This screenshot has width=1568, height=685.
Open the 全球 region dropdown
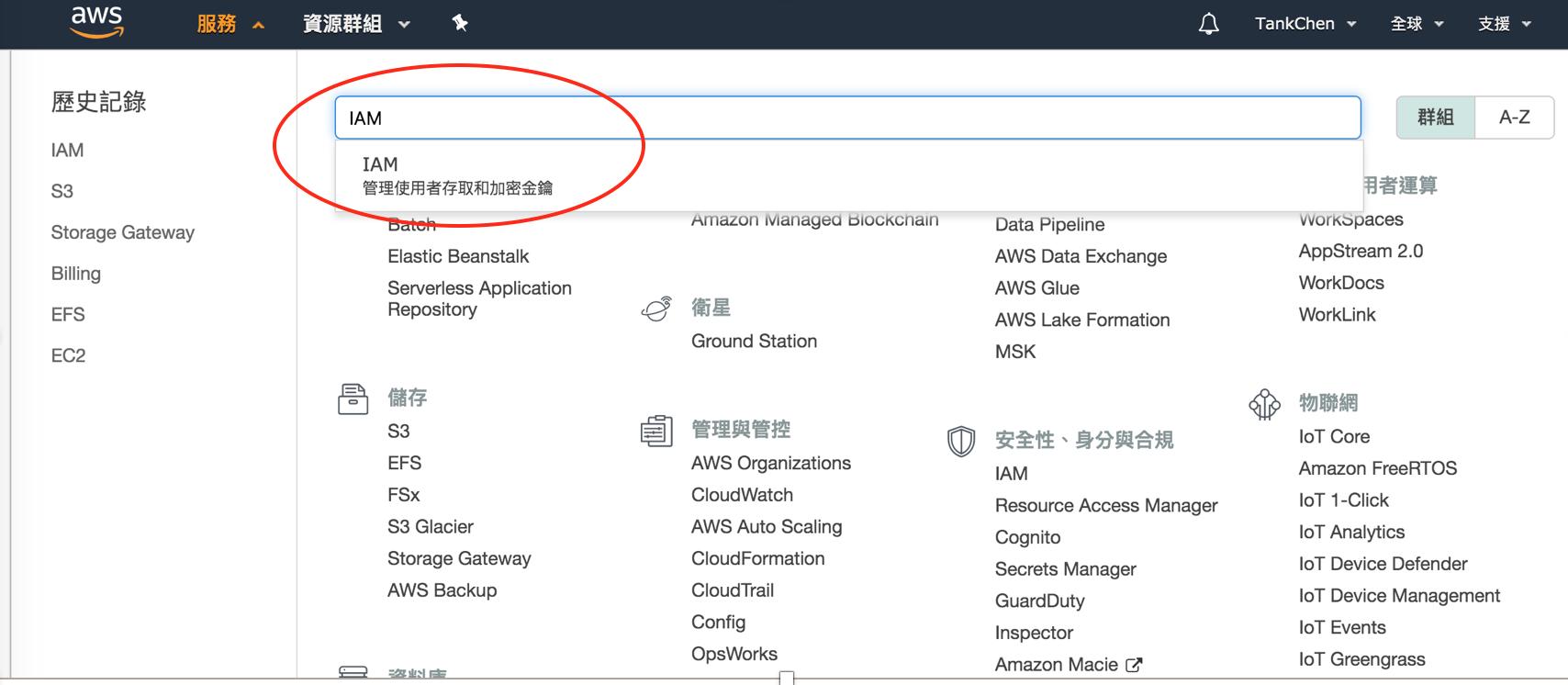click(x=1417, y=24)
